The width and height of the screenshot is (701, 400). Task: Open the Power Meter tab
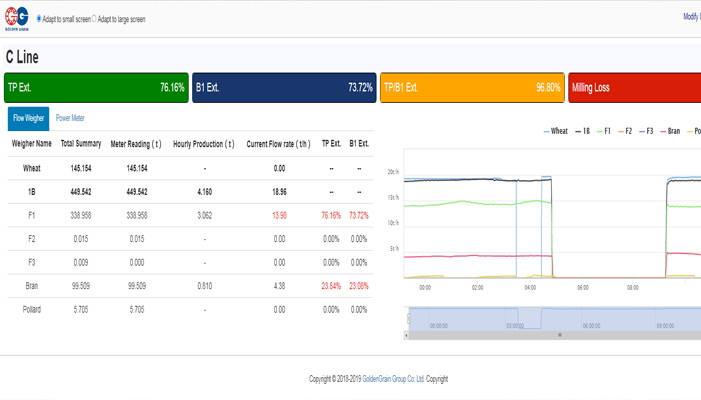coord(70,118)
